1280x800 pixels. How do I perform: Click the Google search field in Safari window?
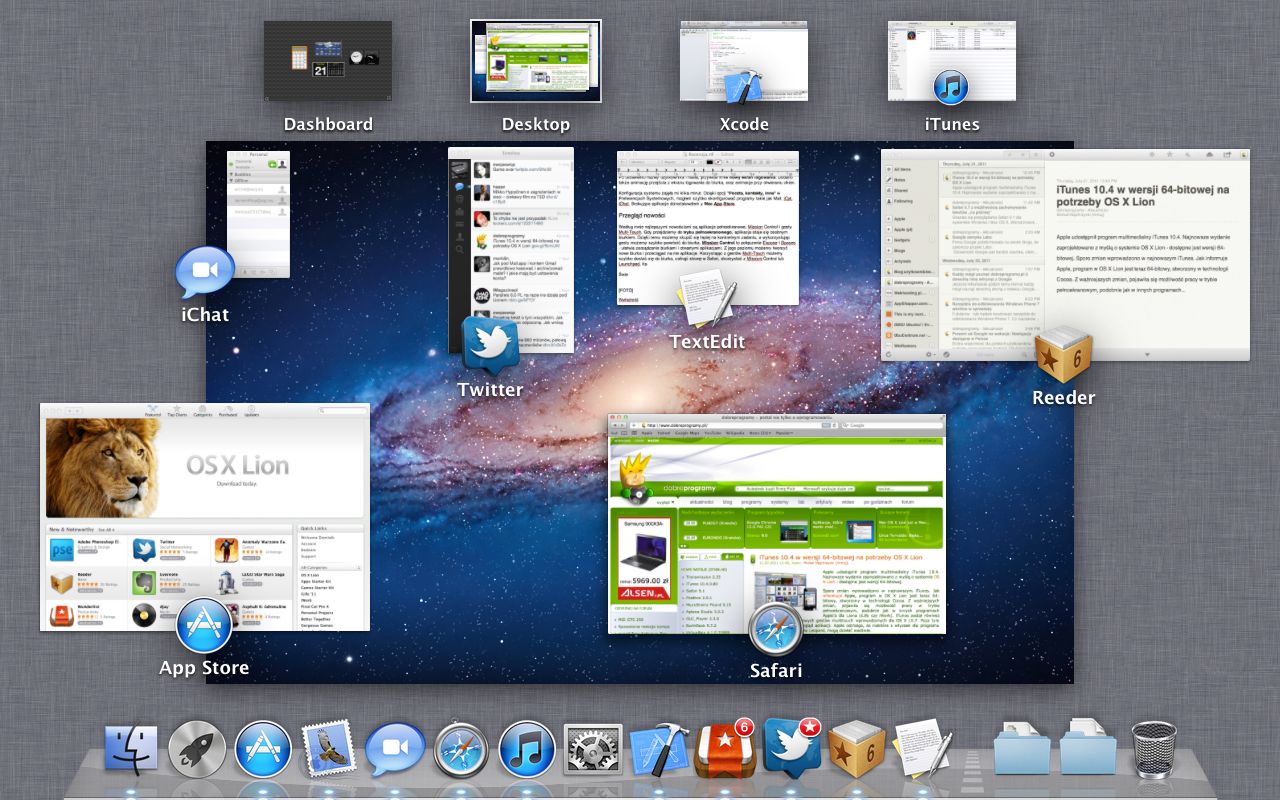[x=890, y=425]
